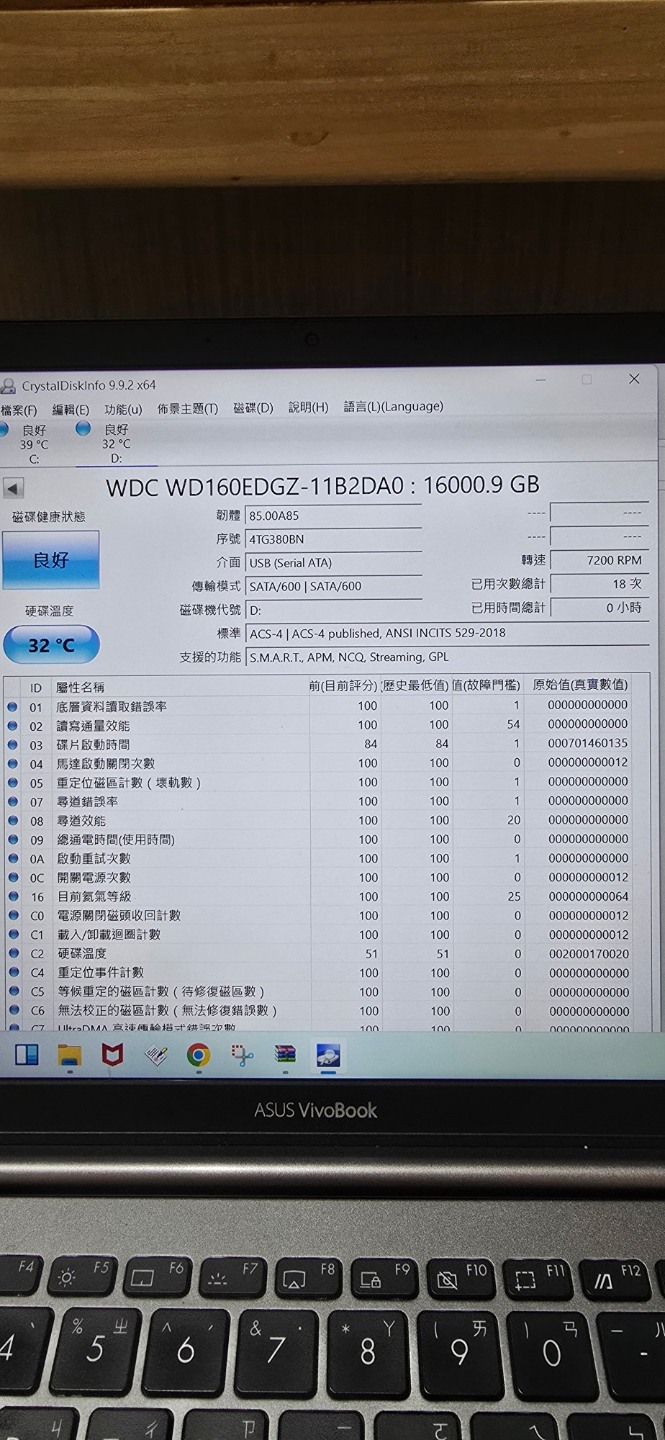Open the snap layout taskbar icon

pyautogui.click(x=26, y=1054)
